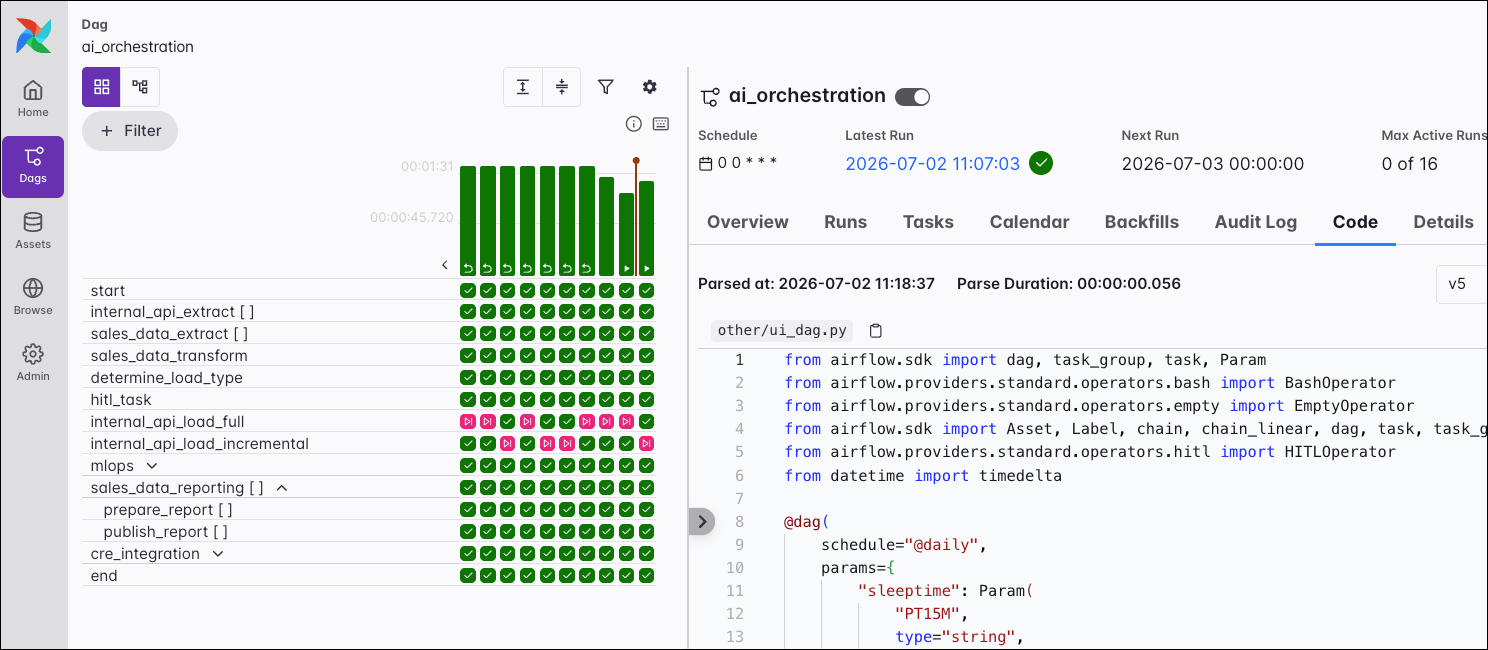Expand the cre_integration task group
The height and width of the screenshot is (650, 1488).
(218, 554)
